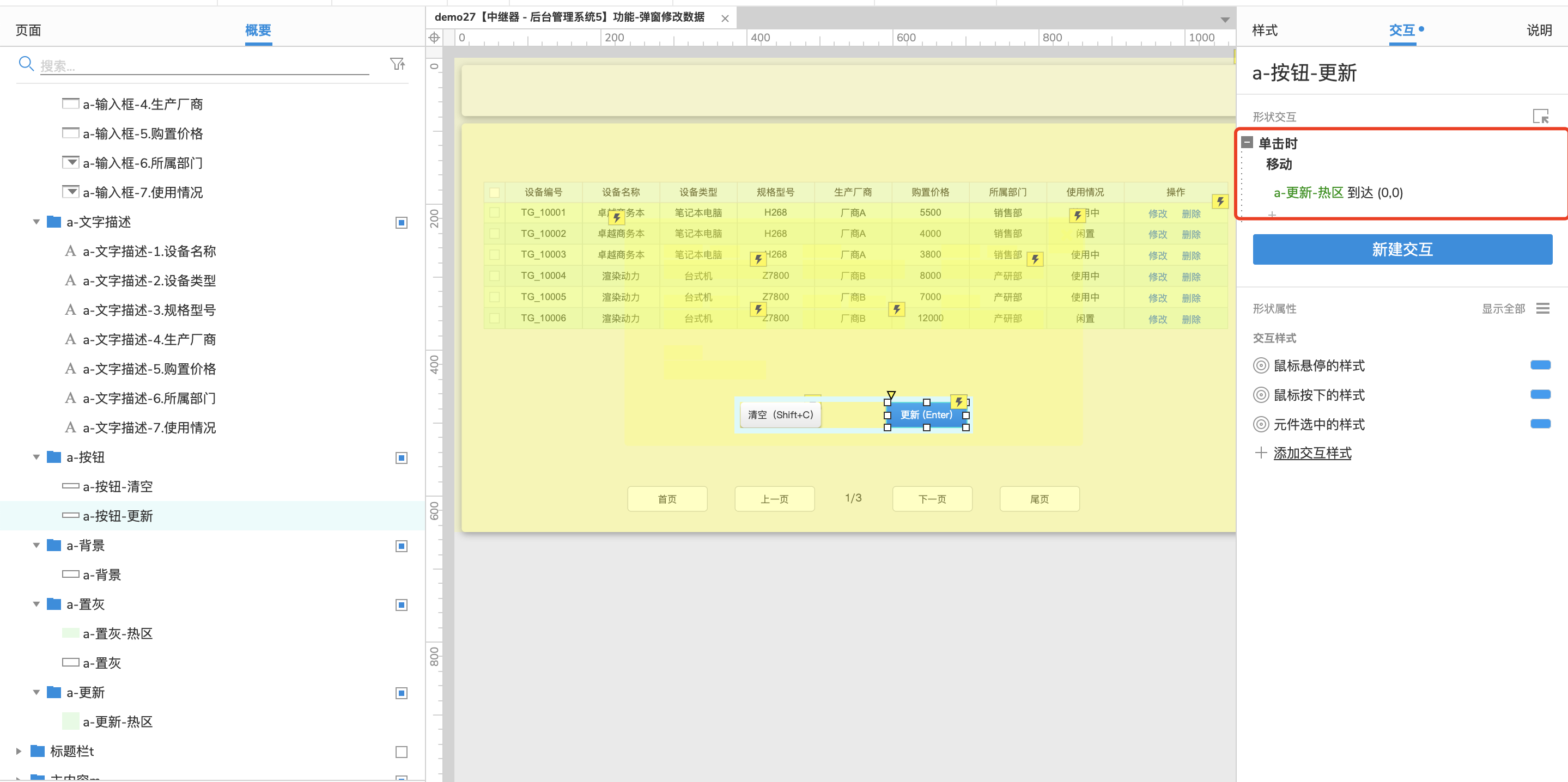Select the a-按钮-清空 rectangle icon

[71, 486]
